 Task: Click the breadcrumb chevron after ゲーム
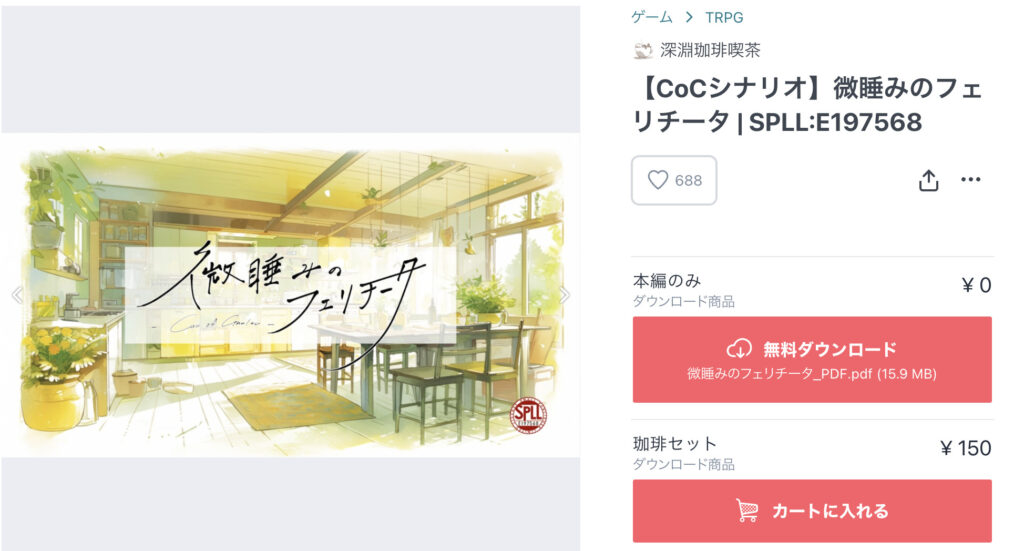click(689, 18)
